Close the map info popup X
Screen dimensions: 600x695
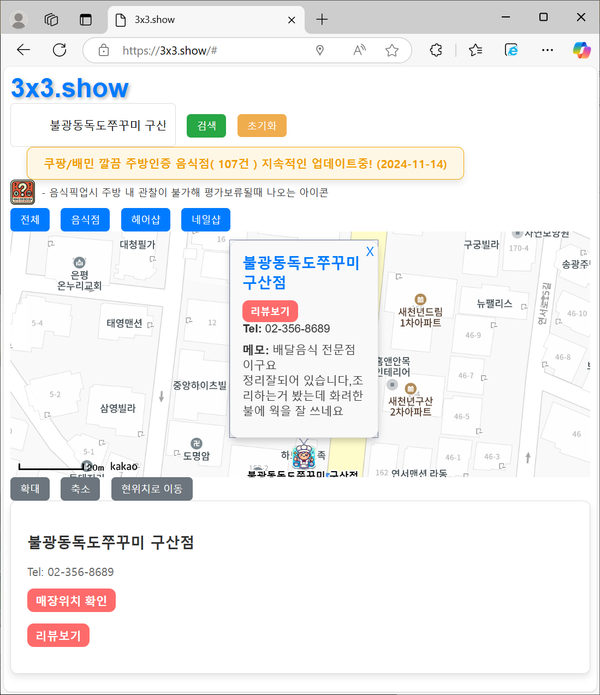point(370,251)
